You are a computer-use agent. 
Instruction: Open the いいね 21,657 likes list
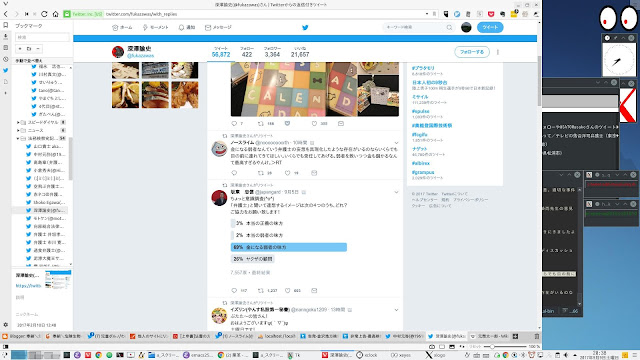pyautogui.click(x=300, y=52)
